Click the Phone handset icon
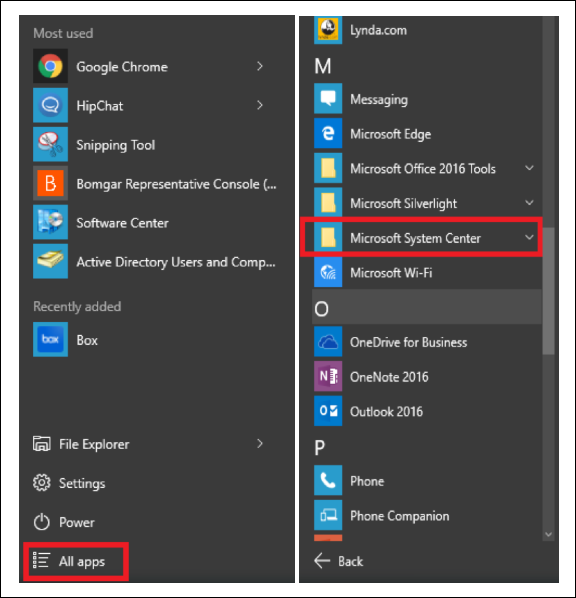Viewport: 576px width, 598px height. coord(328,481)
